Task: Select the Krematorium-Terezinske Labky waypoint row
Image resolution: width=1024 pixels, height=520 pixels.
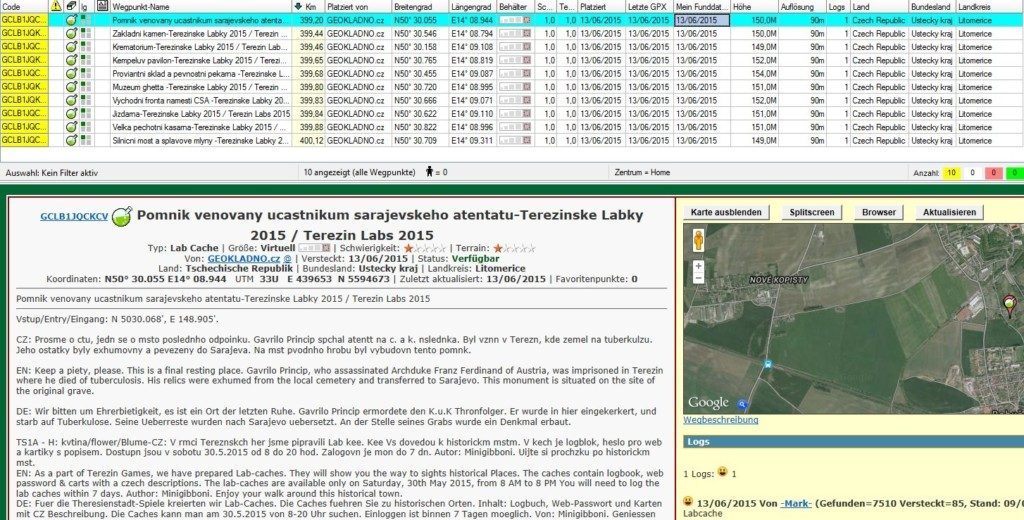Action: [x=512, y=47]
